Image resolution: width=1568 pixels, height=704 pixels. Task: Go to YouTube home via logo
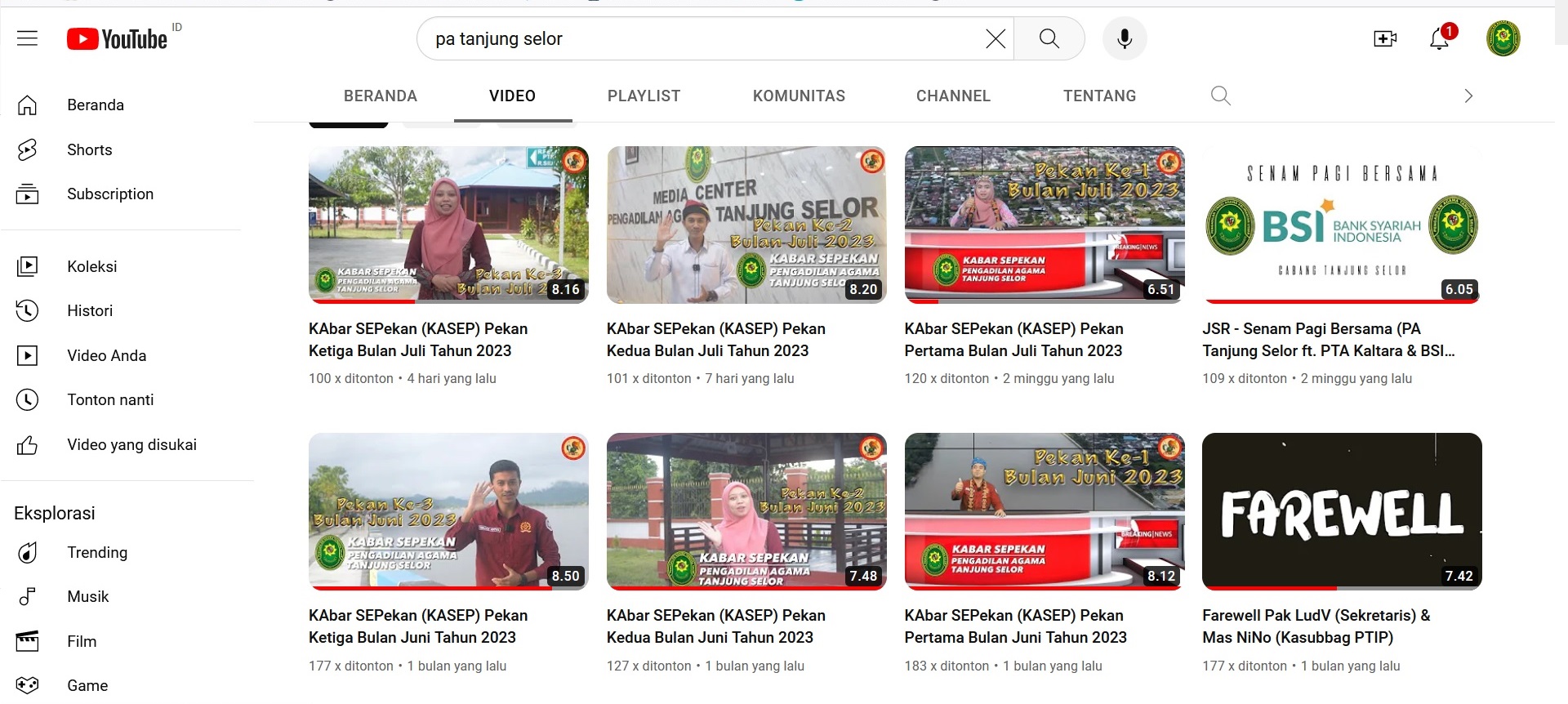point(117,38)
